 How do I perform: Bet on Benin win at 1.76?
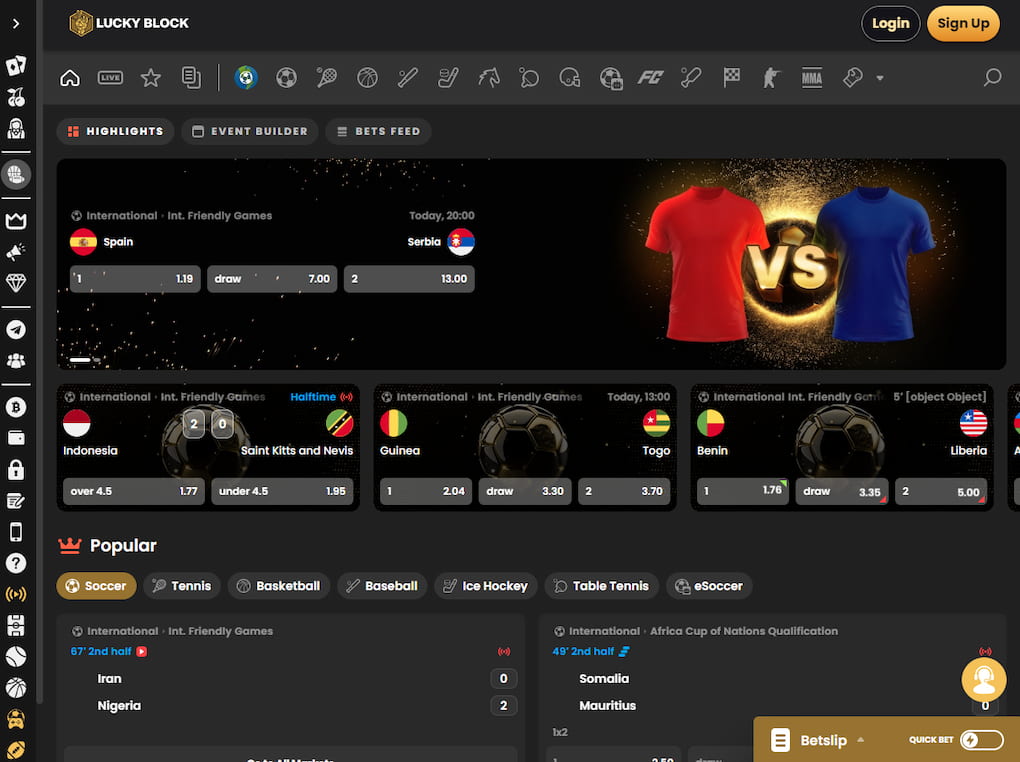pos(743,491)
